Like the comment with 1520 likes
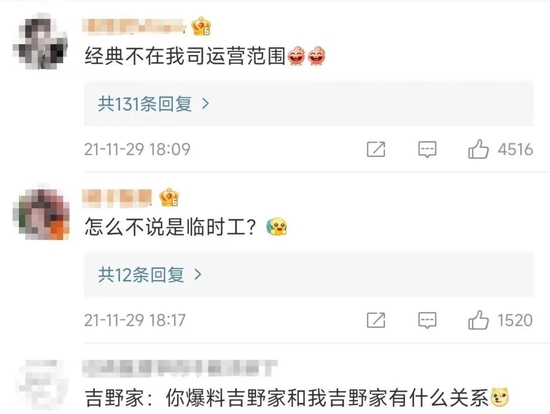This screenshot has width=550, height=414. pos(478,320)
